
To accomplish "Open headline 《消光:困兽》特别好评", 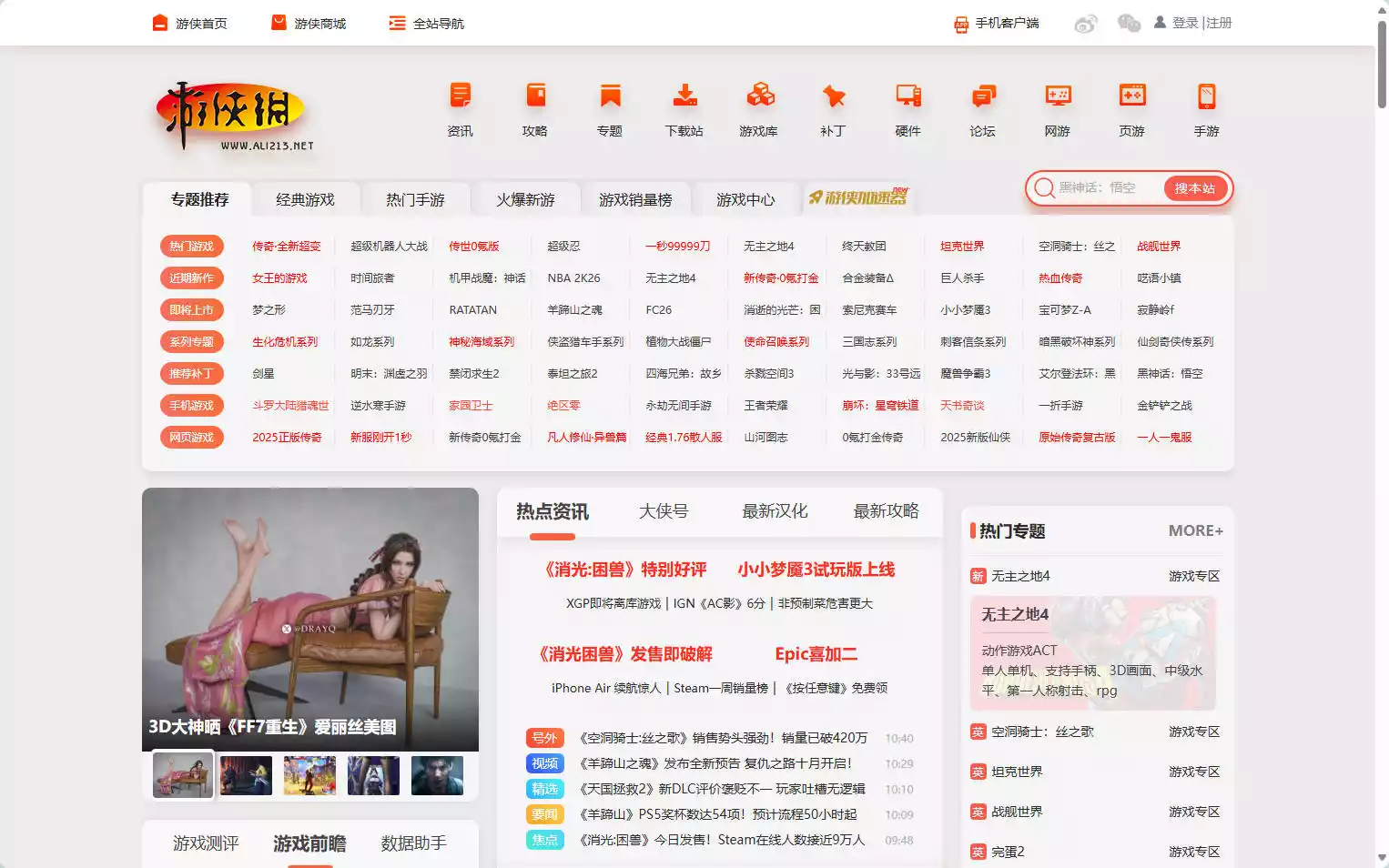I will 625,570.
